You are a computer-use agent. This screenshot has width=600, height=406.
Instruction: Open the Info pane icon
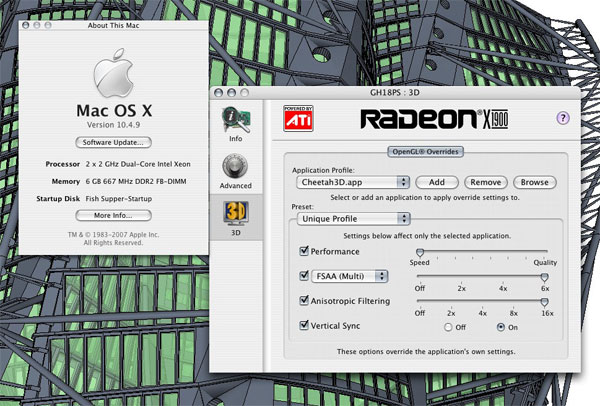point(236,120)
